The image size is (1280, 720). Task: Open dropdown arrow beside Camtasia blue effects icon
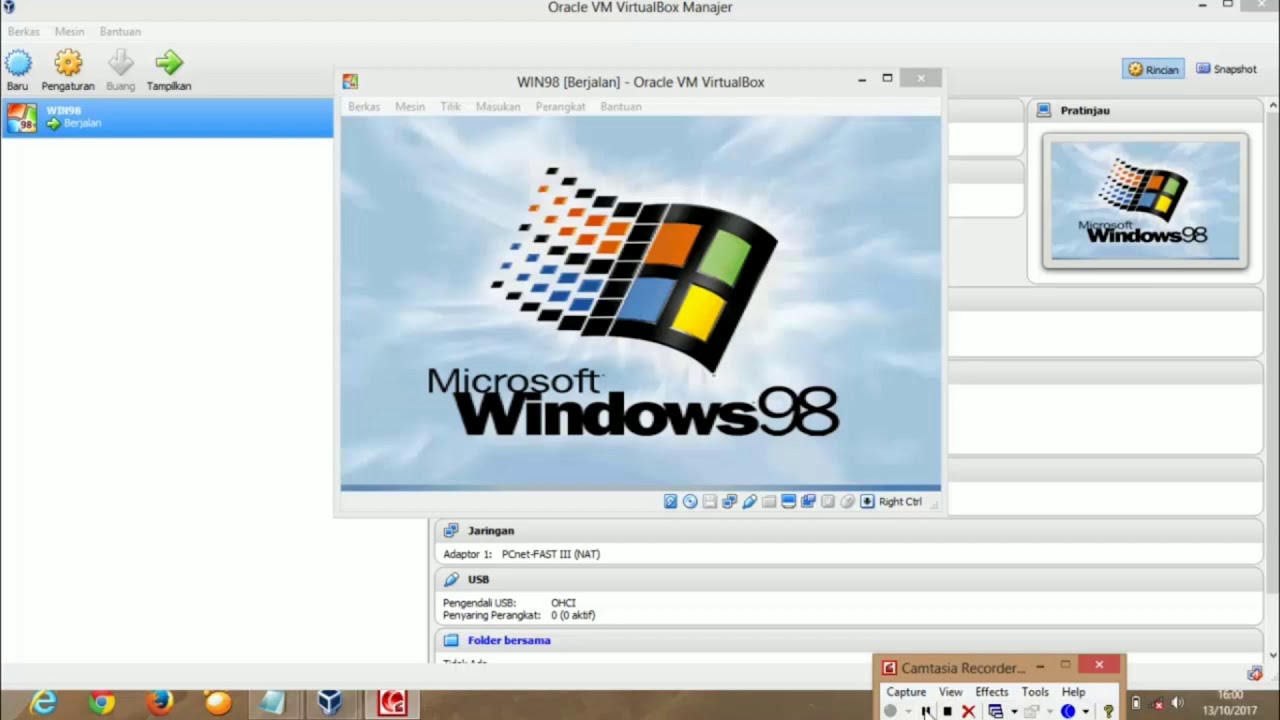(x=1085, y=712)
